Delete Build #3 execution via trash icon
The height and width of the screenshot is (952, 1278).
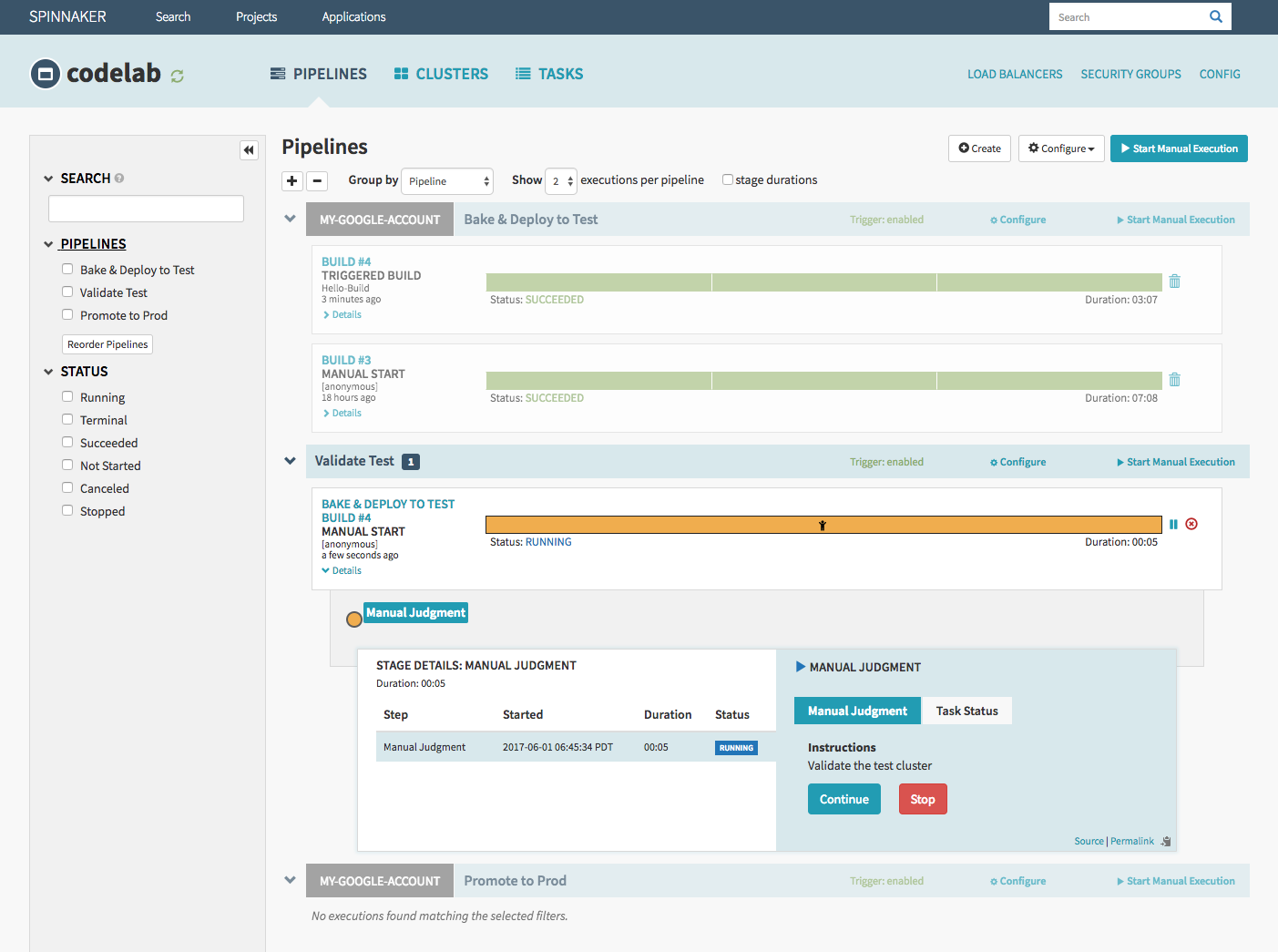tap(1175, 379)
